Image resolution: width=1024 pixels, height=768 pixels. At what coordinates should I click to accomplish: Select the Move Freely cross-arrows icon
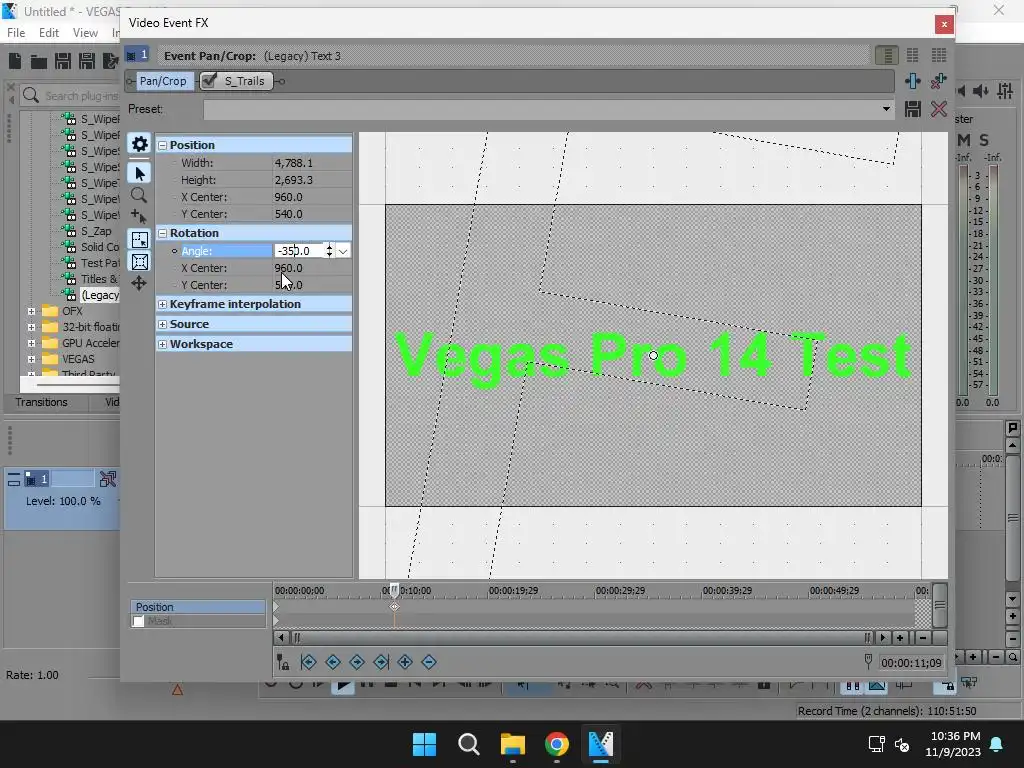point(139,283)
